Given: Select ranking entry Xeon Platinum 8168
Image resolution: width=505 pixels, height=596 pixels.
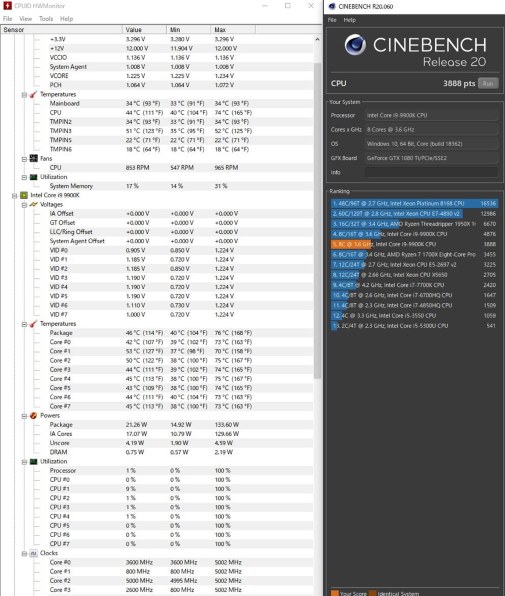Looking at the screenshot, I should (414, 203).
